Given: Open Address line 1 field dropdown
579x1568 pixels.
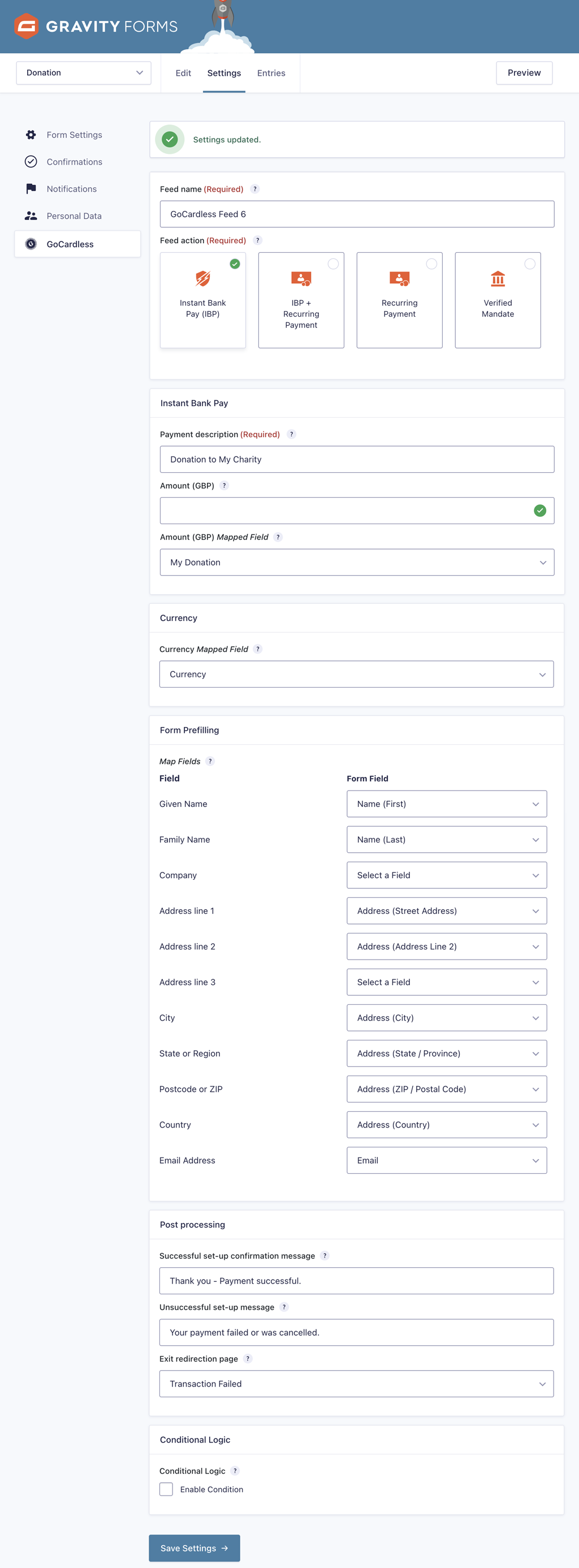Looking at the screenshot, I should point(447,910).
